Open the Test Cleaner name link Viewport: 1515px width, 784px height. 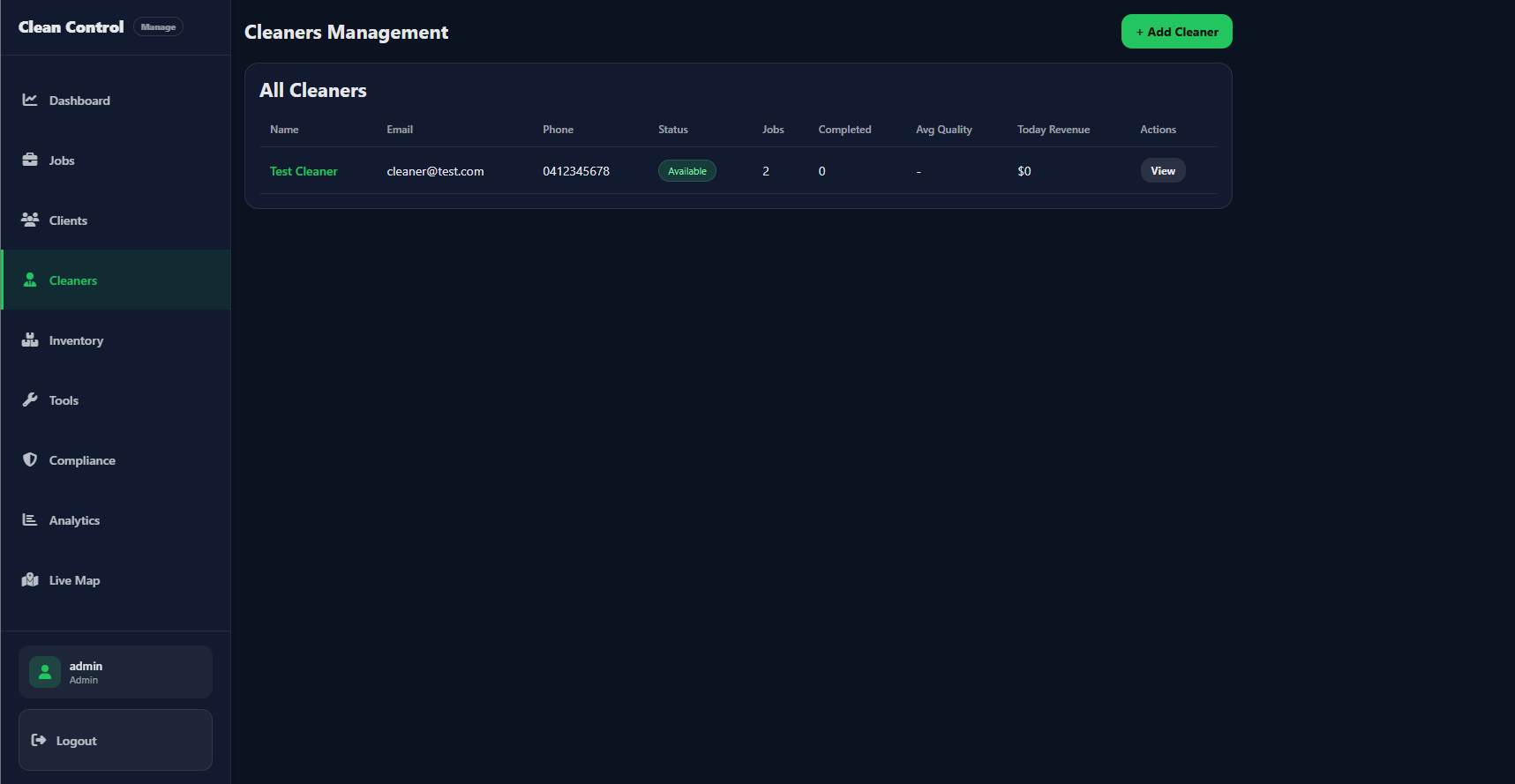pos(304,171)
